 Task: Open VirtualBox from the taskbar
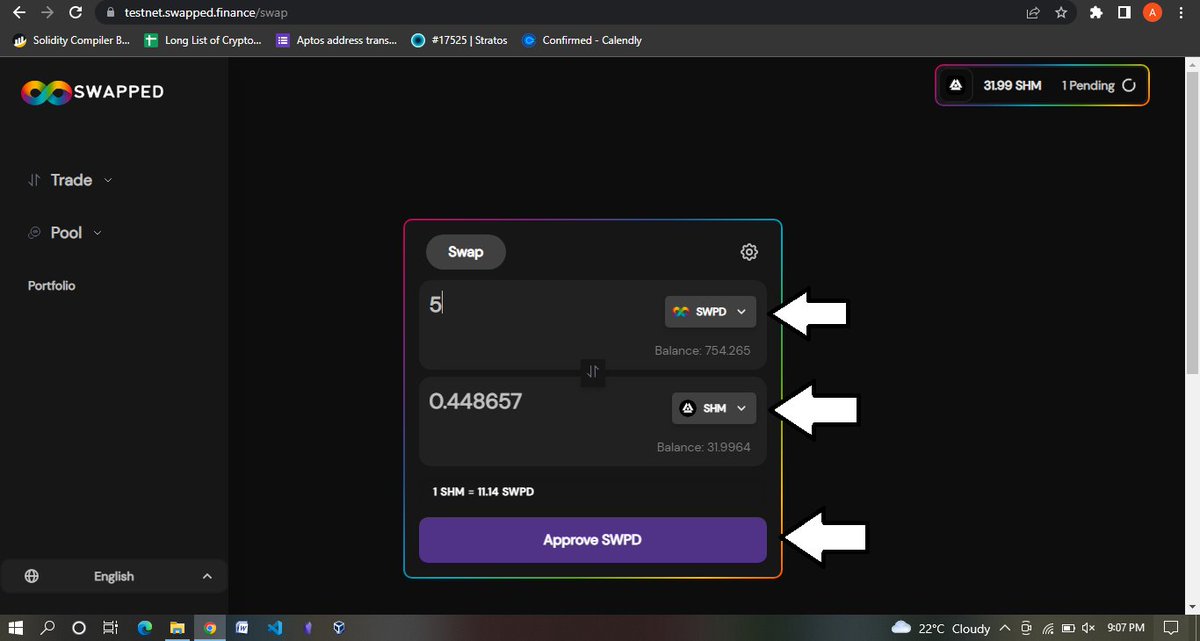(340, 628)
